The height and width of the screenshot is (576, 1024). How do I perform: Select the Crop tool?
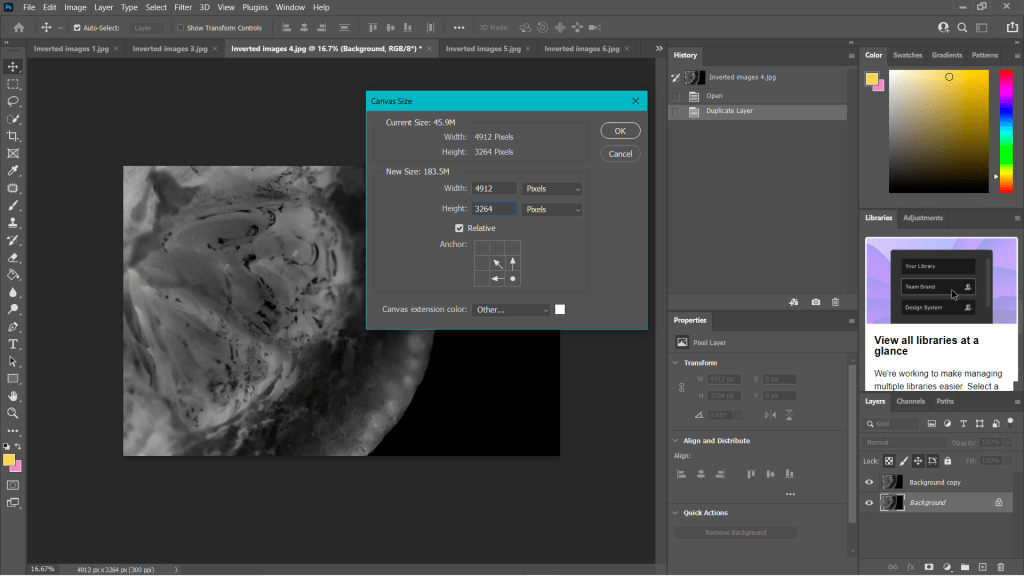13,136
